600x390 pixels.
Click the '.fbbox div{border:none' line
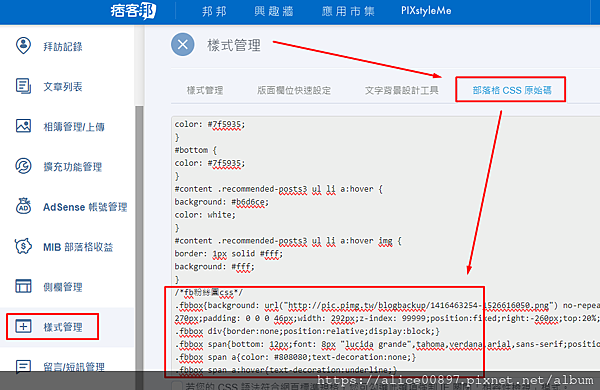point(308,331)
